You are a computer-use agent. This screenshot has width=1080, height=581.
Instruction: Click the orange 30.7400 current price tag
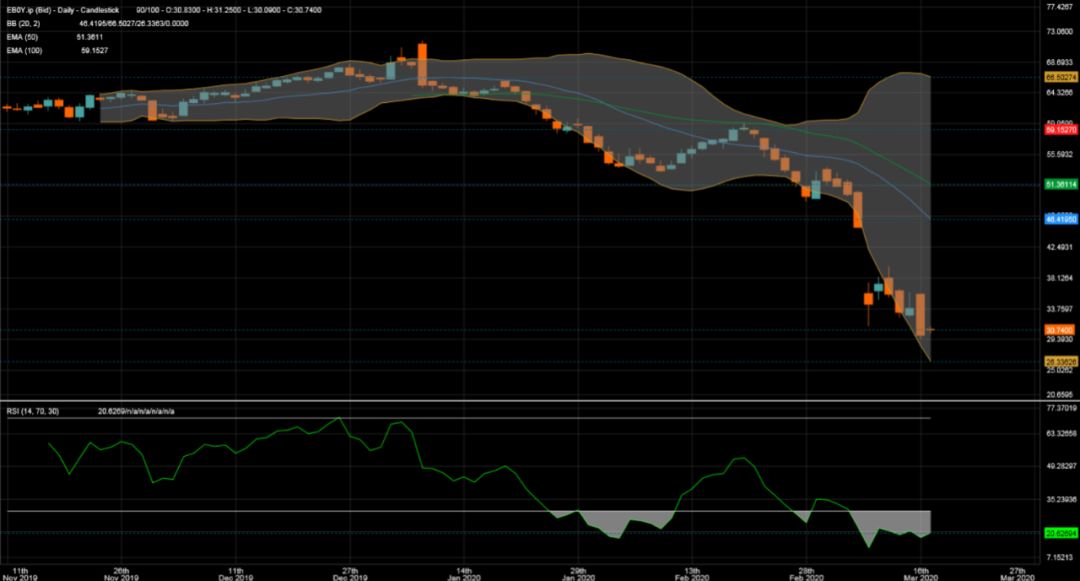click(x=1059, y=329)
